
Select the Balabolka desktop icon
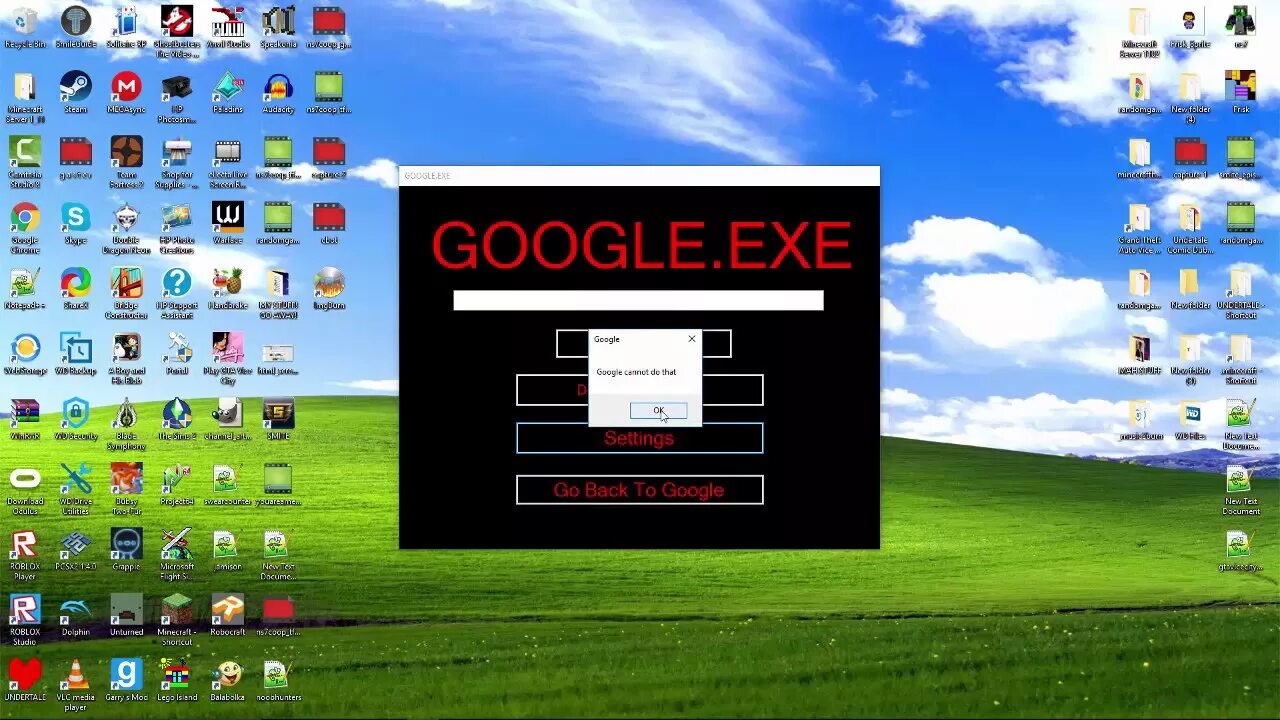pos(228,680)
